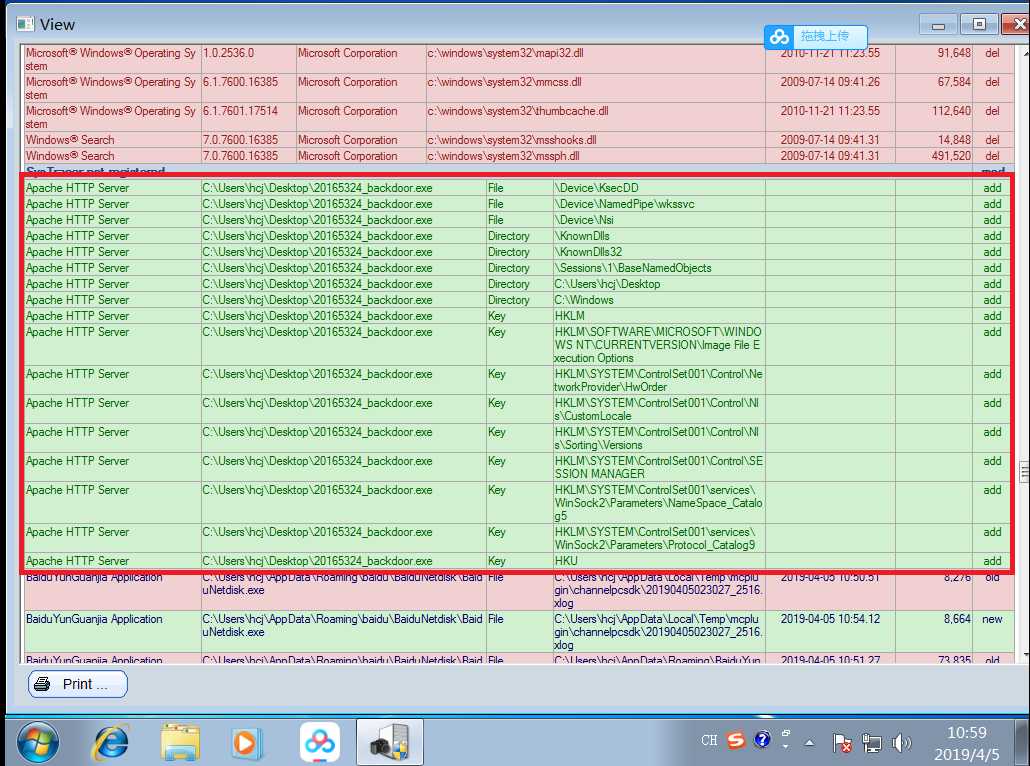This screenshot has width=1030, height=766.
Task: Select the size 67,584 cell
Action: point(933,88)
